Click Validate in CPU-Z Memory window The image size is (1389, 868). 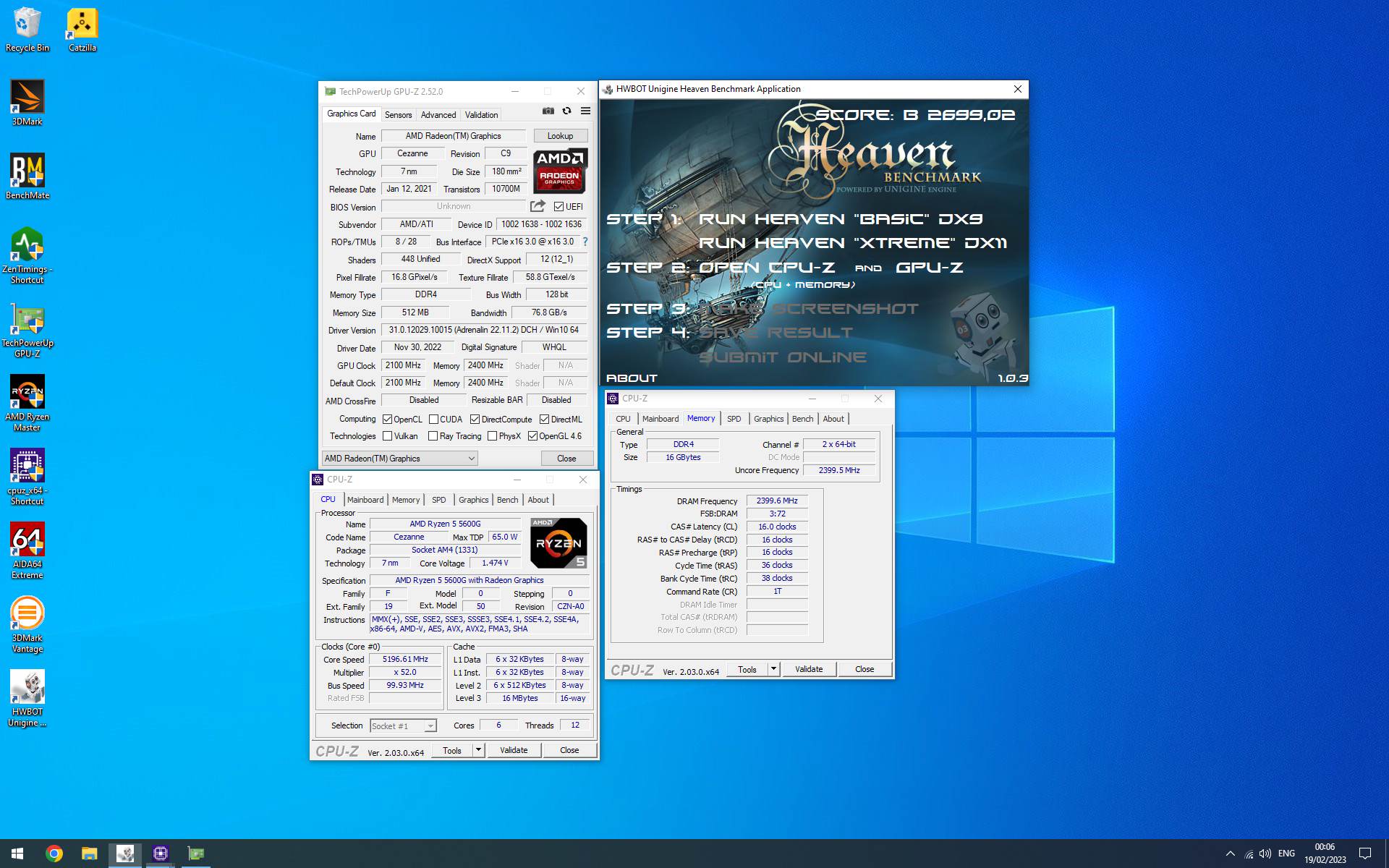pyautogui.click(x=809, y=669)
